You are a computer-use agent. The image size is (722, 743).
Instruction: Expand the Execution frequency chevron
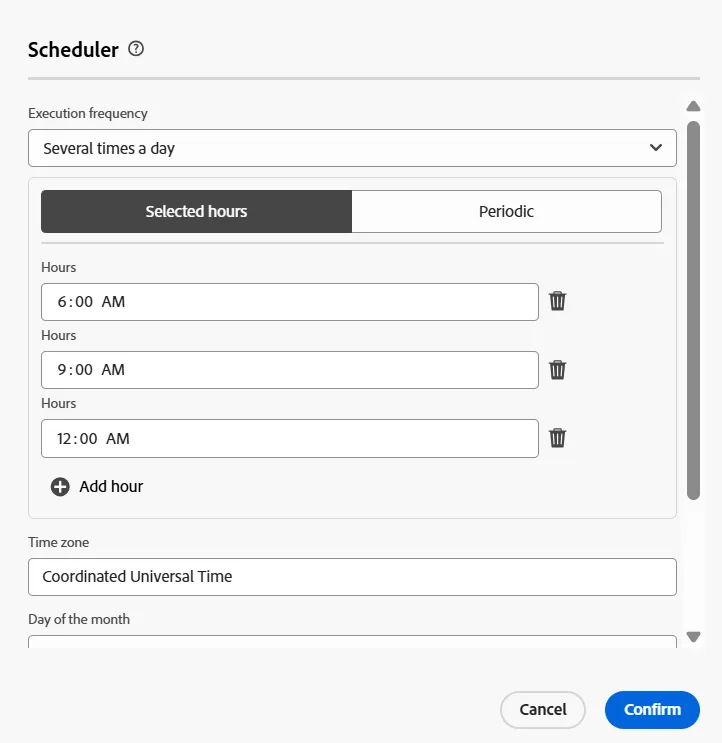pos(656,148)
